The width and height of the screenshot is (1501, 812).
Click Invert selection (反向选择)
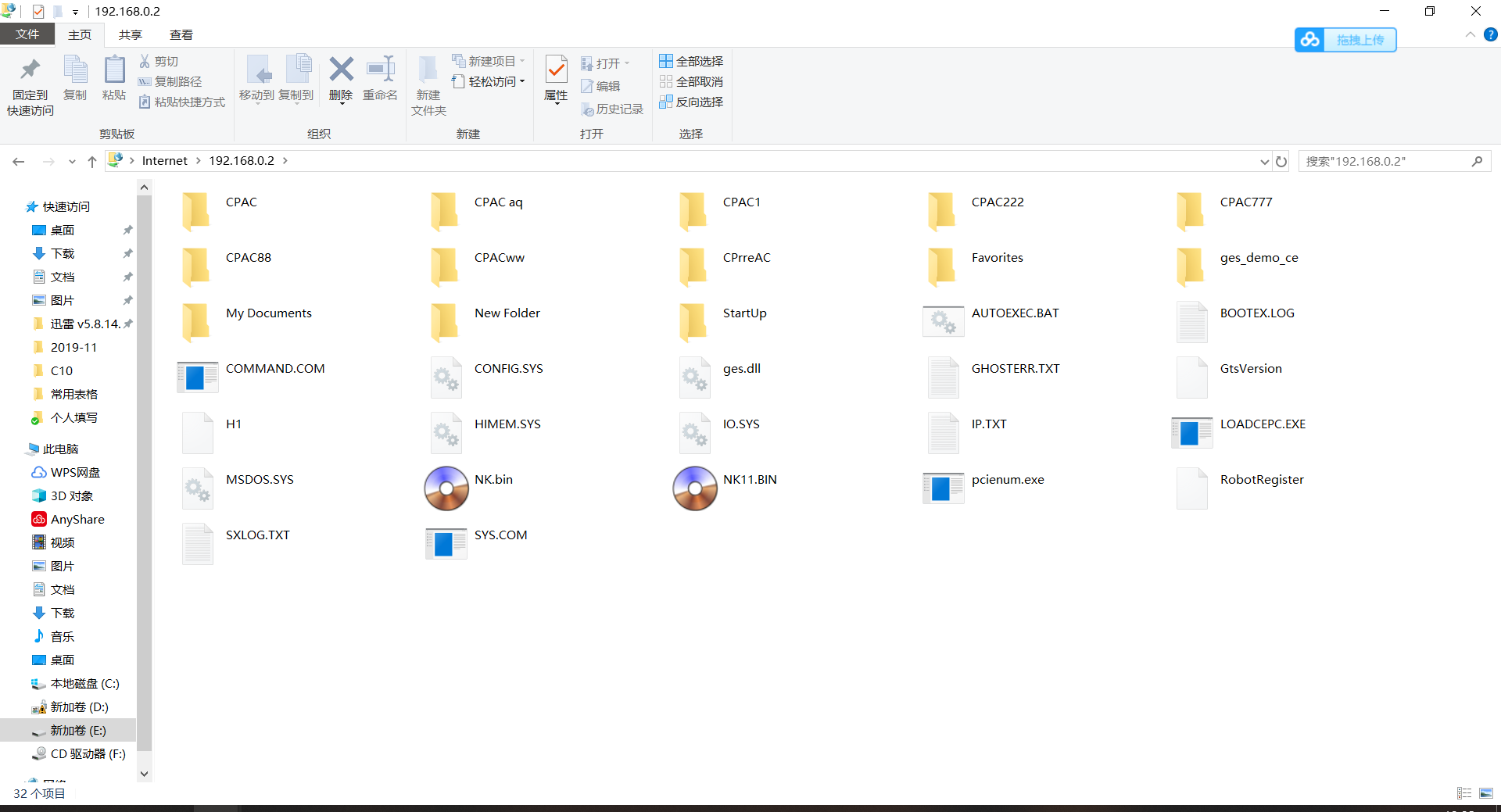[691, 102]
